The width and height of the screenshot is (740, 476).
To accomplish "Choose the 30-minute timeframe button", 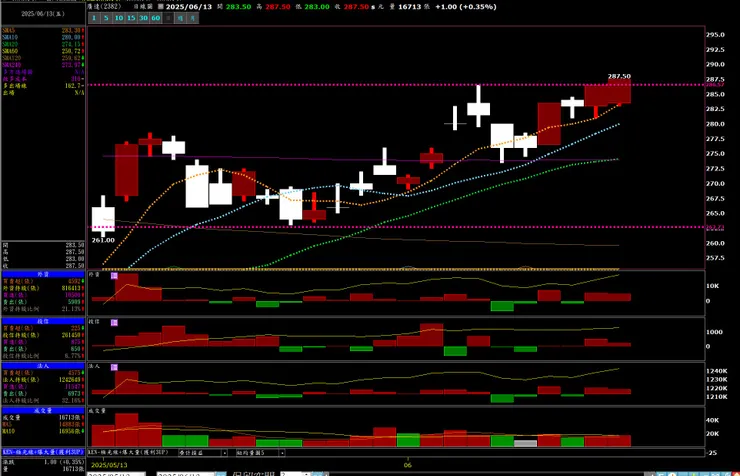I will point(143,18).
